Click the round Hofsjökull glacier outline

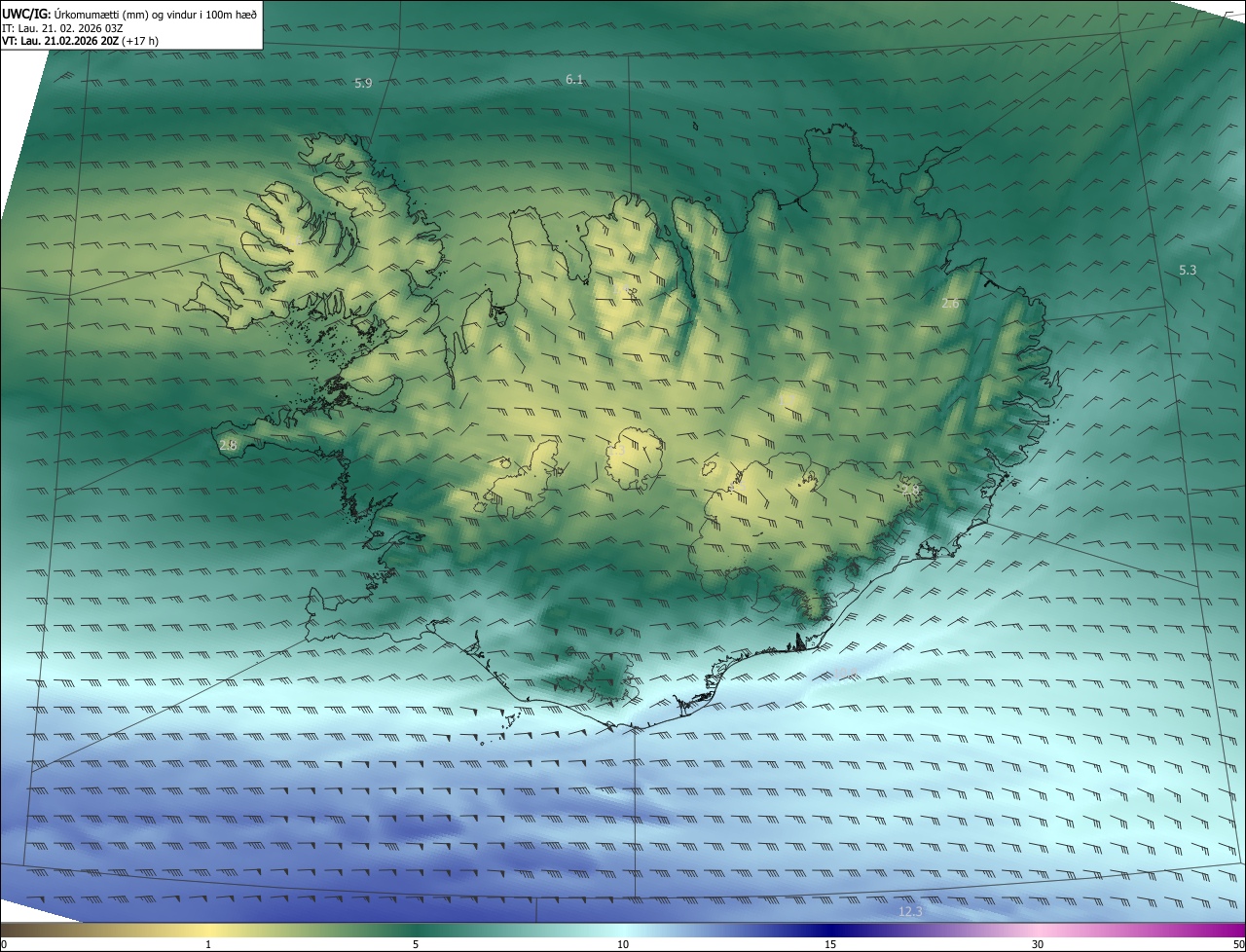pos(635,458)
